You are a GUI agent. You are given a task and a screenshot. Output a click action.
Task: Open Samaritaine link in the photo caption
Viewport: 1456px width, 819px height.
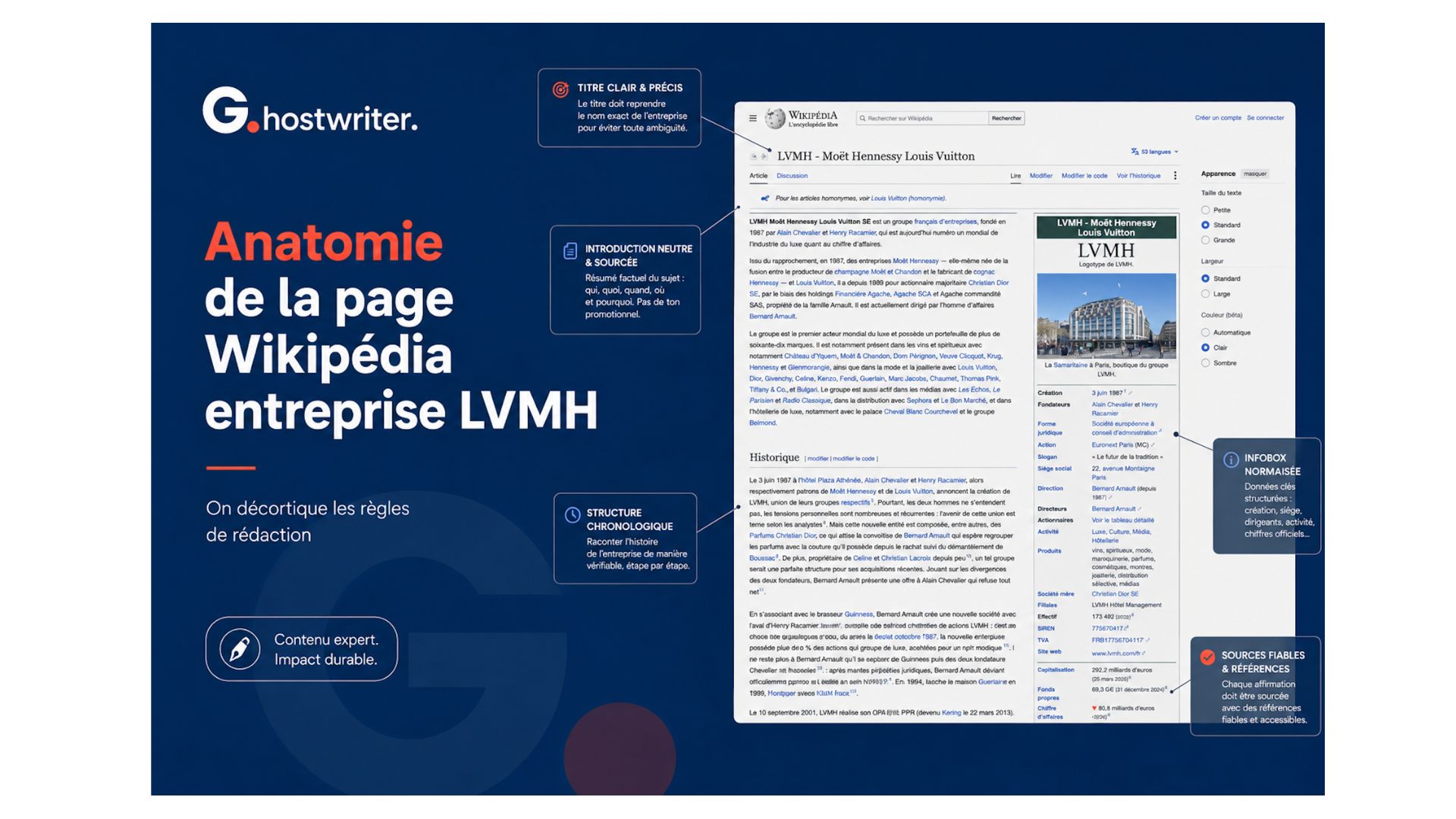(x=1070, y=366)
